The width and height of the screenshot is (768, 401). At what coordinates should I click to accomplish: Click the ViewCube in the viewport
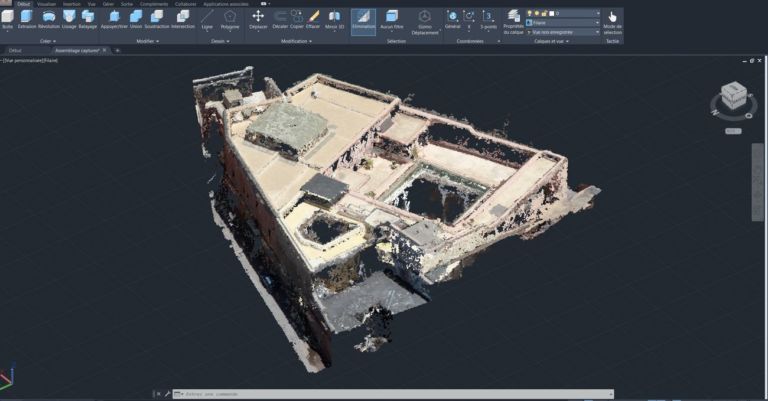click(x=734, y=97)
